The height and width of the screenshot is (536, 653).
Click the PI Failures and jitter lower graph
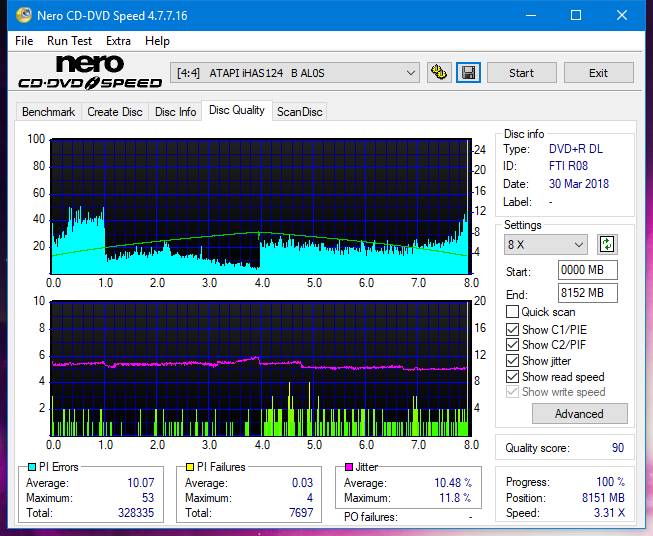tap(260, 368)
